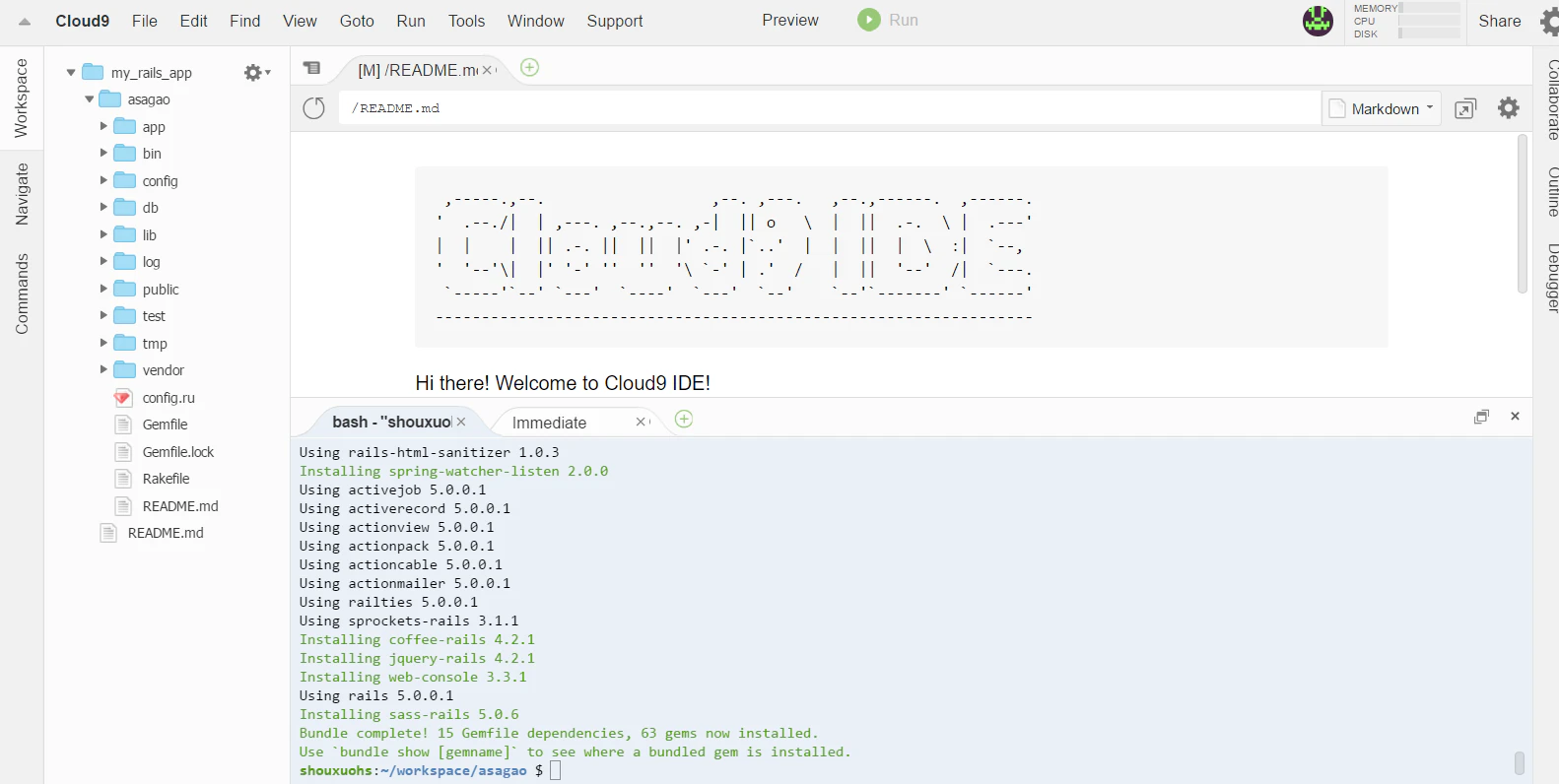Add a new editor tab with plus icon
This screenshot has height=784, width=1559.
[x=529, y=67]
